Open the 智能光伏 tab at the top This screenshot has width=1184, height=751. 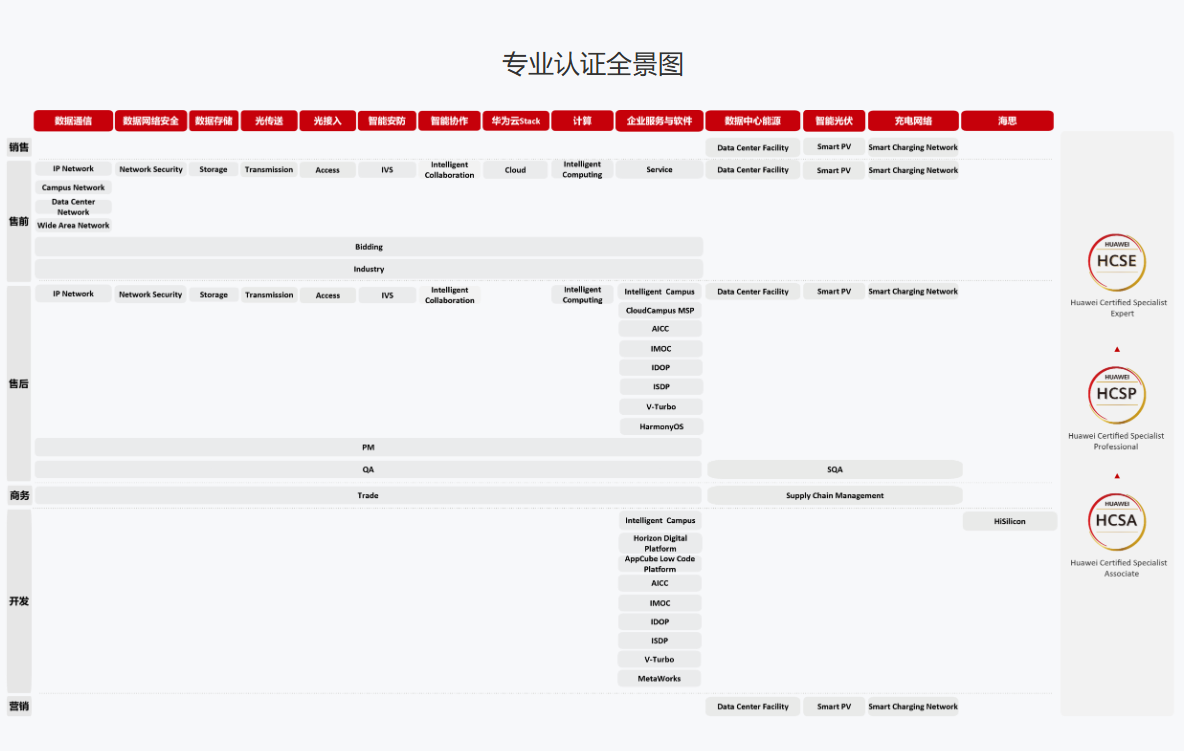833,120
